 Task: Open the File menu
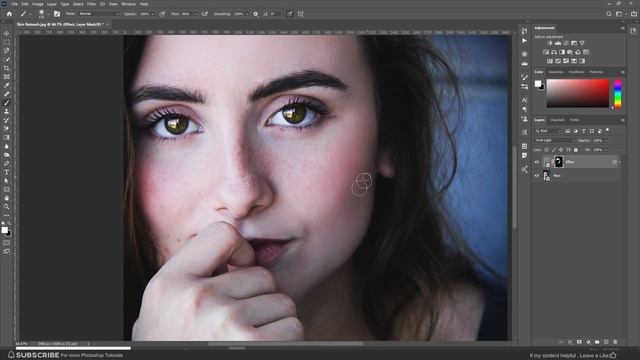pyautogui.click(x=15, y=4)
